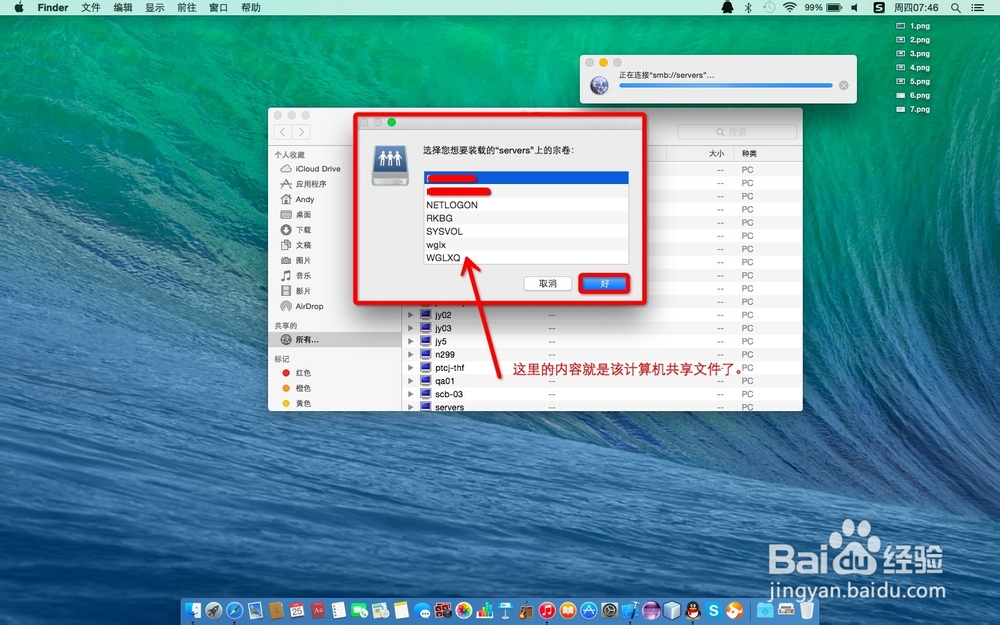Open iTunes music note icon in dock
Viewport: 1000px width, 625px height.
click(547, 610)
